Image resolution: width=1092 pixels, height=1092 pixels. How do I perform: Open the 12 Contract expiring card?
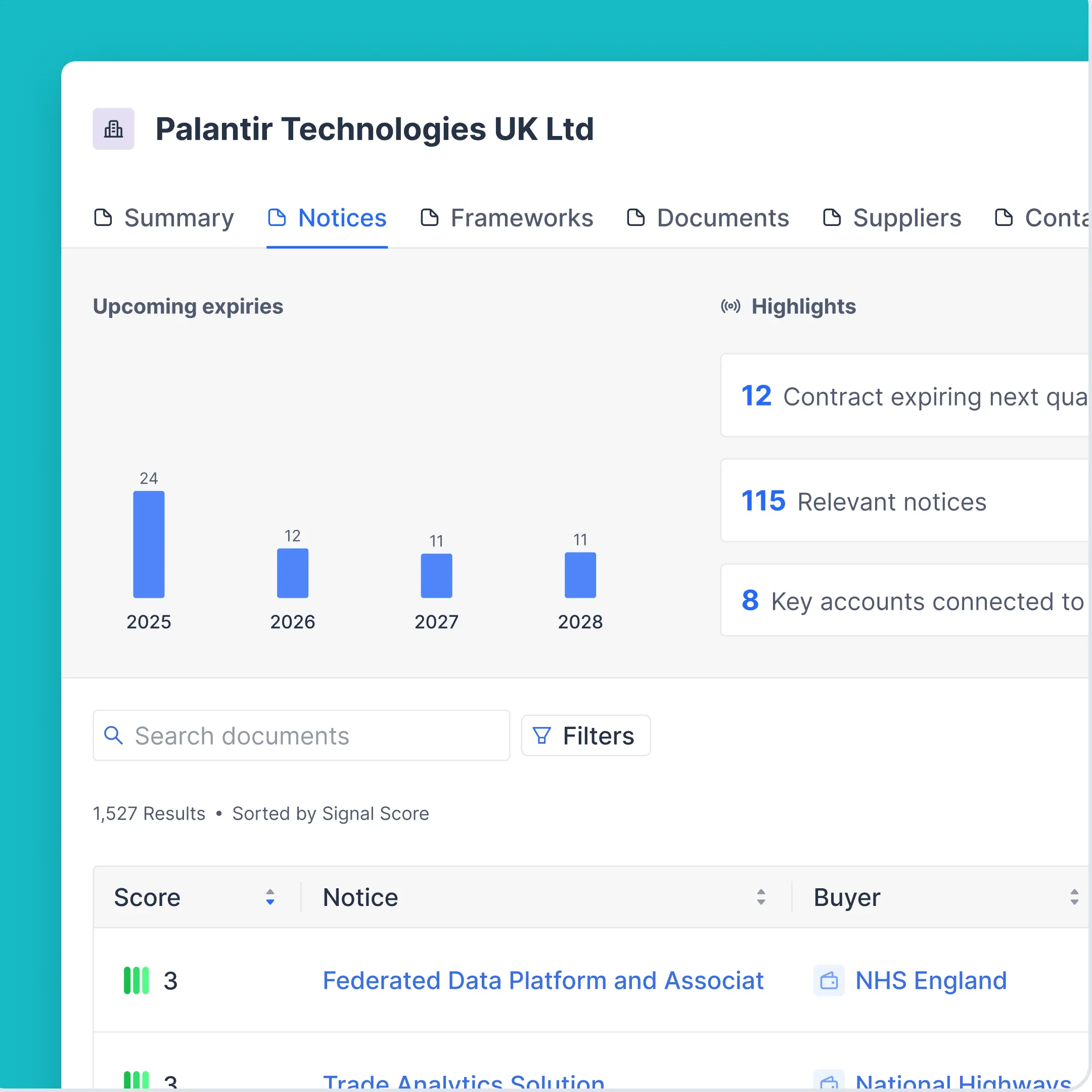click(x=905, y=396)
